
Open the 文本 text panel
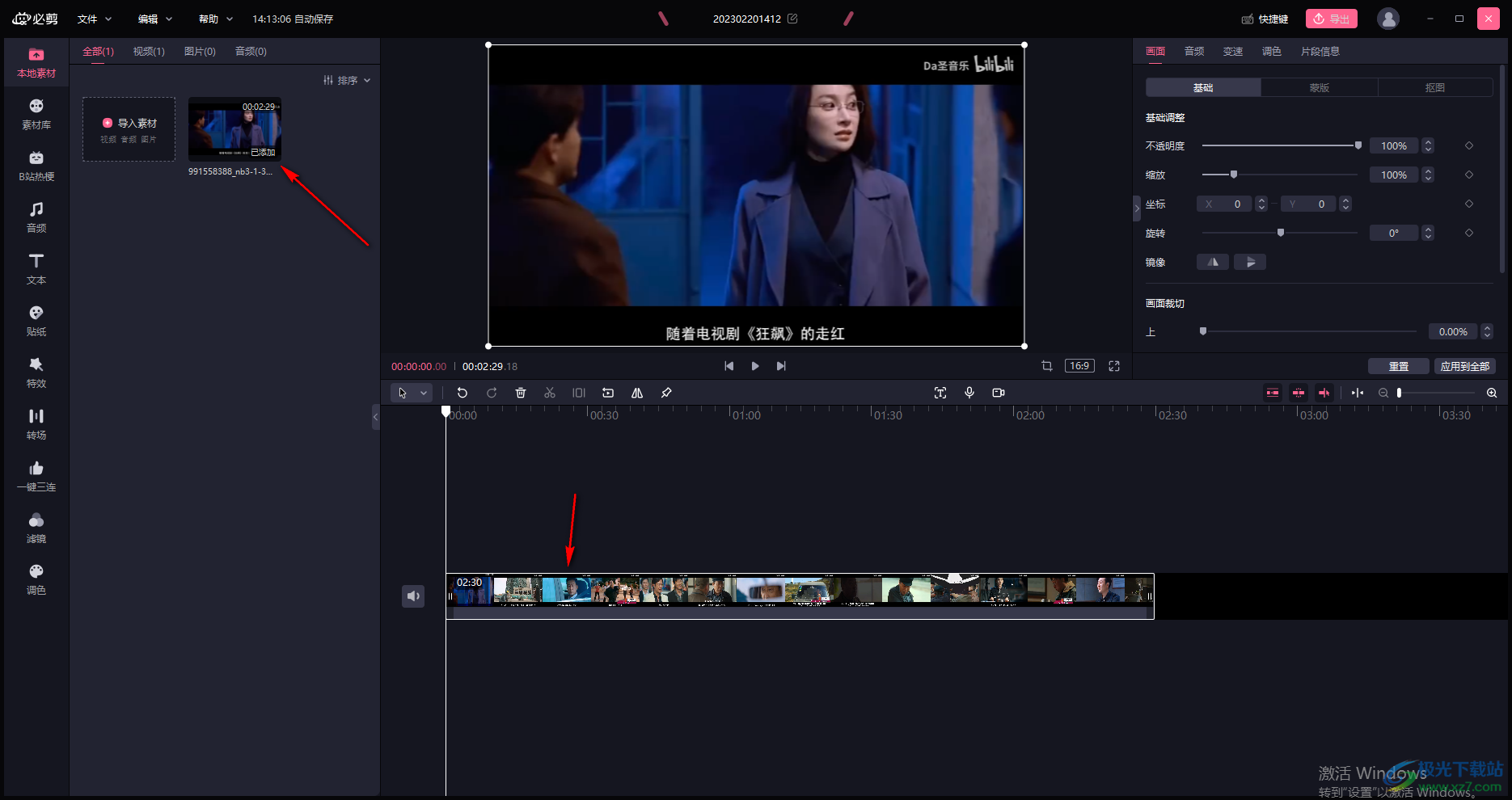pyautogui.click(x=36, y=270)
